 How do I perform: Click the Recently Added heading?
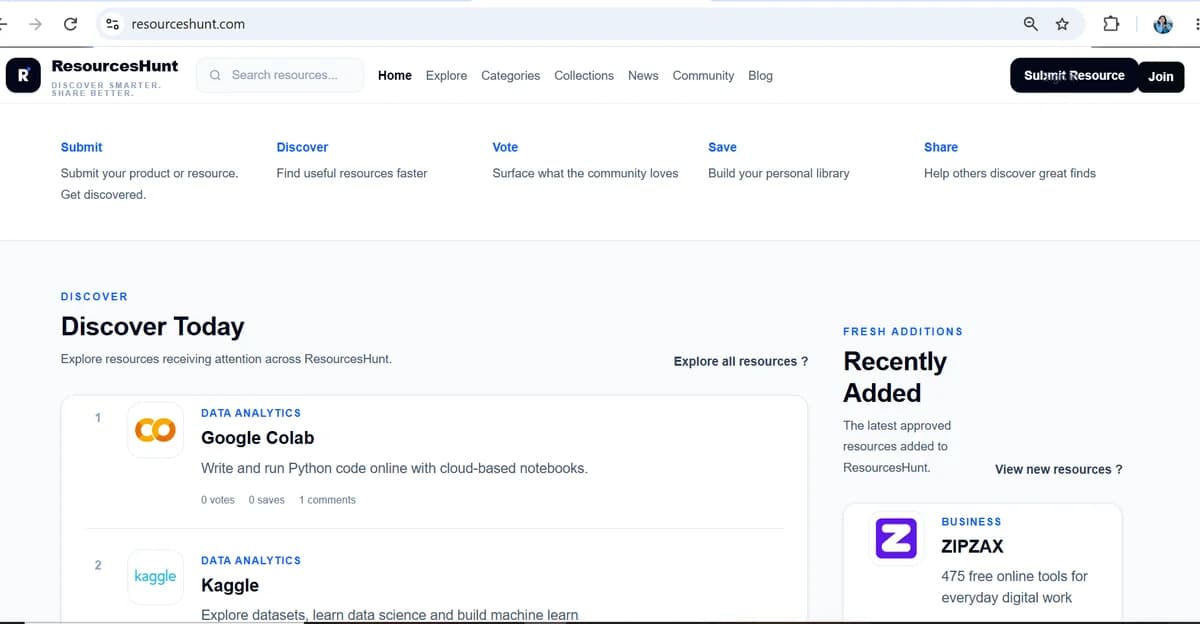[x=895, y=377]
